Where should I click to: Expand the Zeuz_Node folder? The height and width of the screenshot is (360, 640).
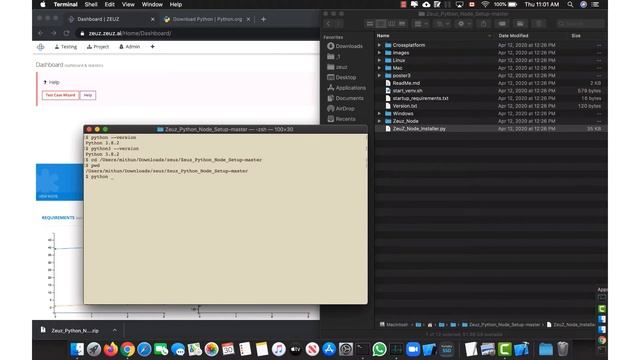(379, 121)
